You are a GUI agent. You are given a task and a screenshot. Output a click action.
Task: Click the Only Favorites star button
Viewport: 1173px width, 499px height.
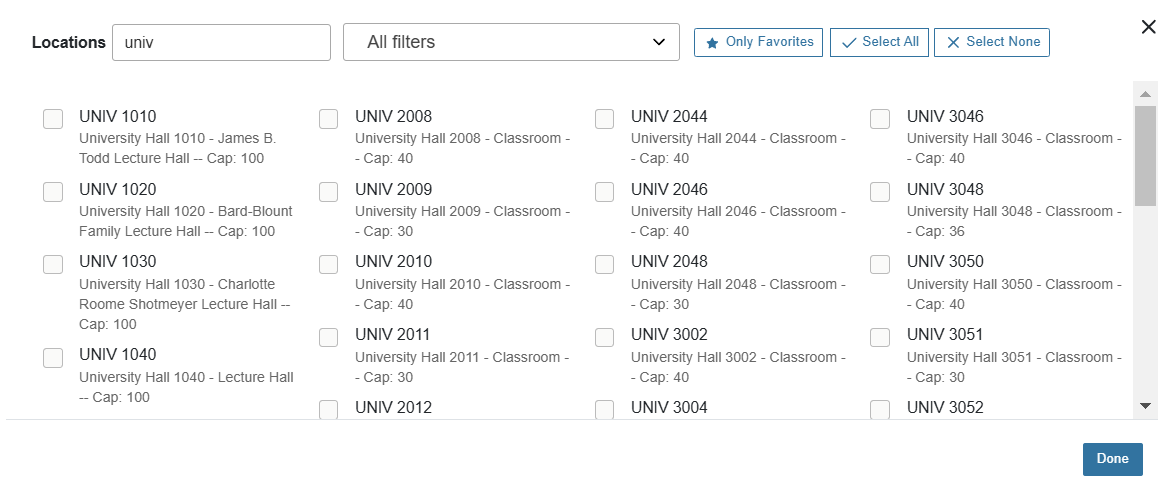coord(759,42)
